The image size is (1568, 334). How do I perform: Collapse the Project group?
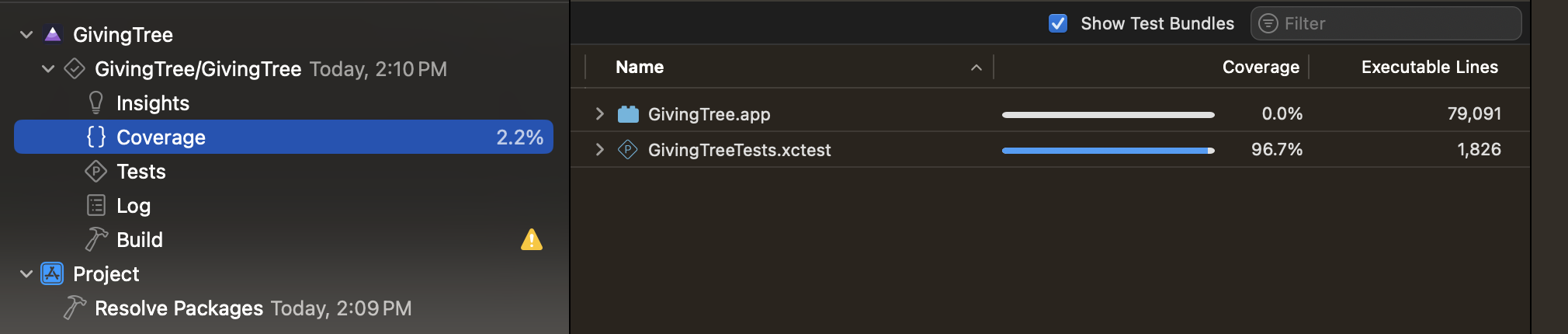pos(26,274)
